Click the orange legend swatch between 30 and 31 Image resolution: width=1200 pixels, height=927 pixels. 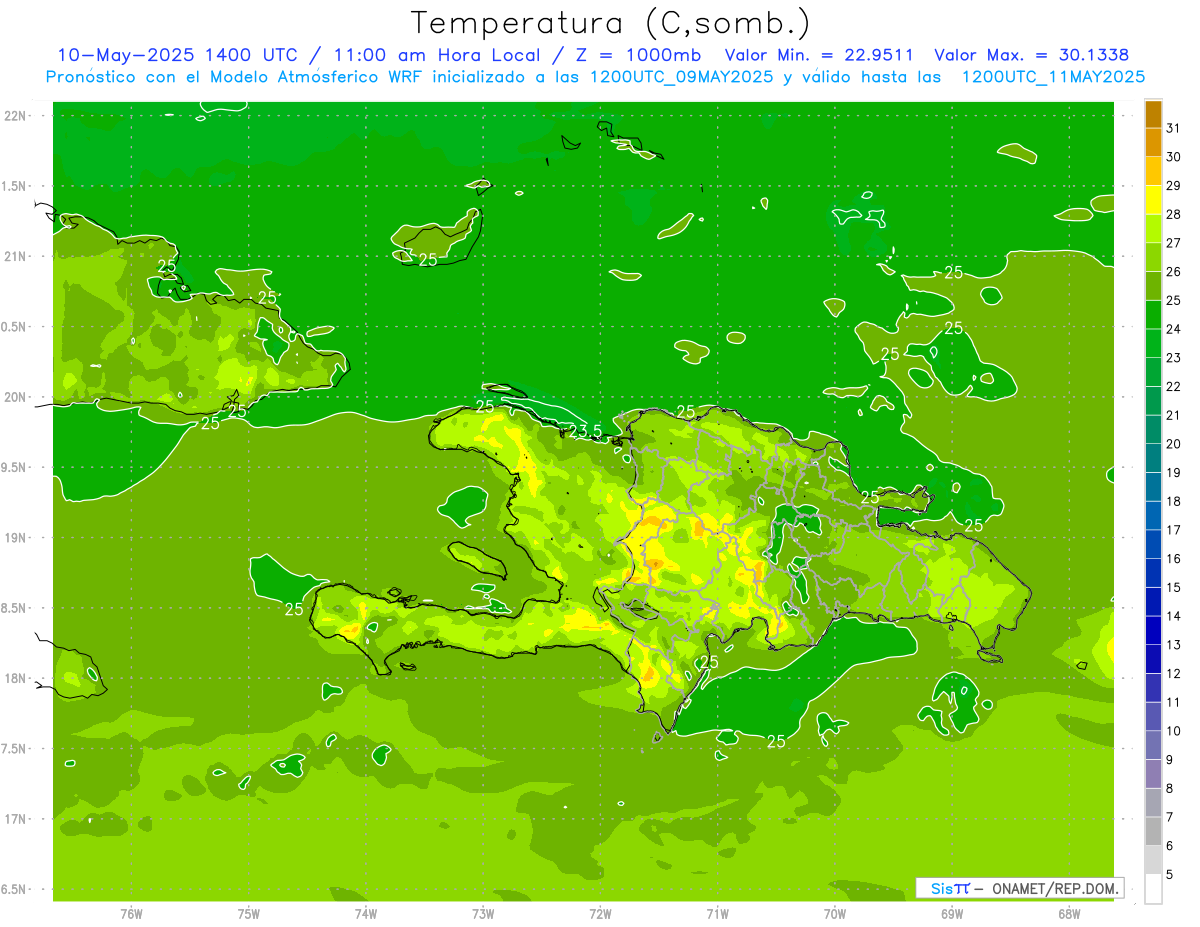[1153, 142]
